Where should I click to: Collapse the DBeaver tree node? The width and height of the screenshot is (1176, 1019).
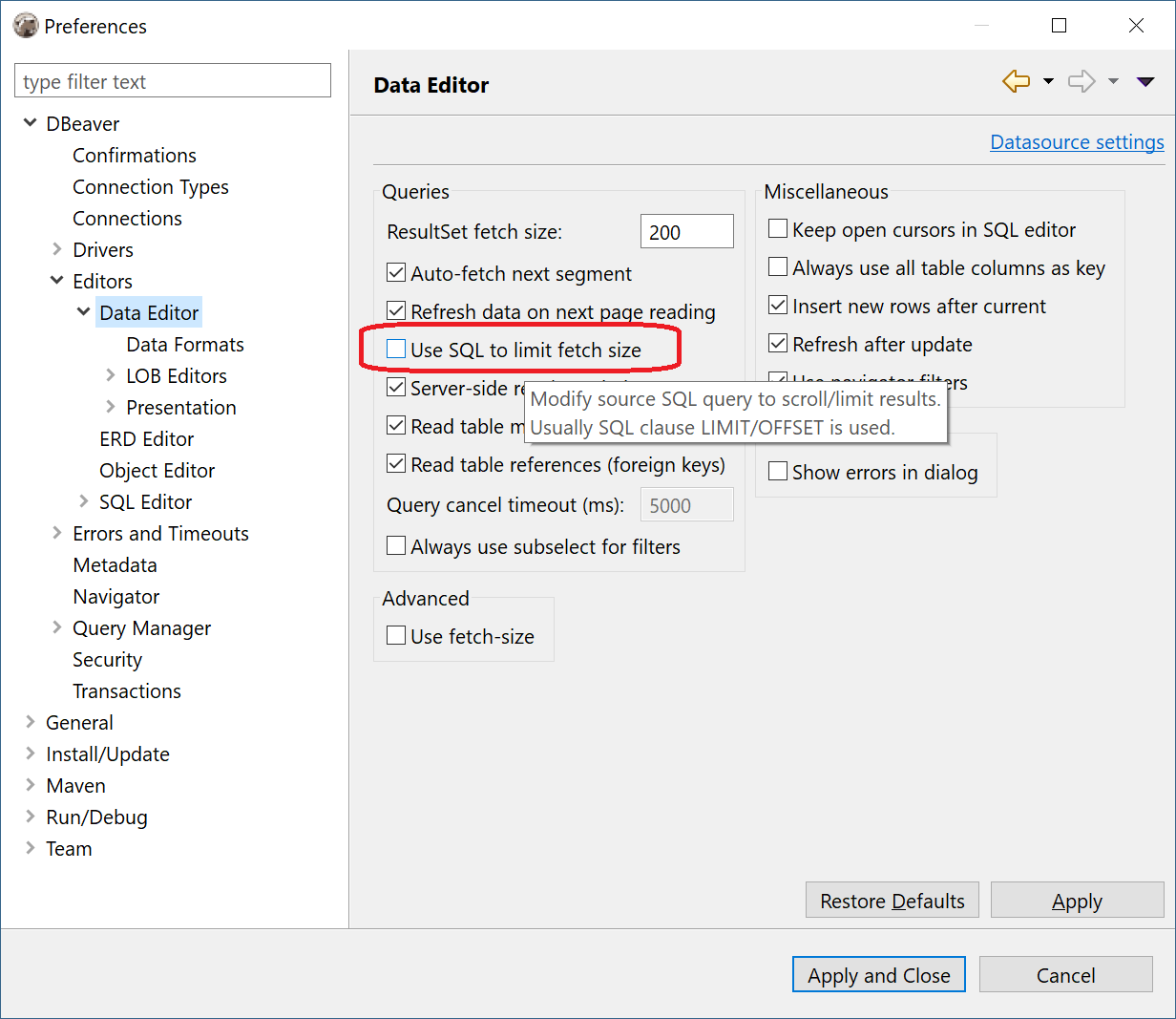pos(30,123)
